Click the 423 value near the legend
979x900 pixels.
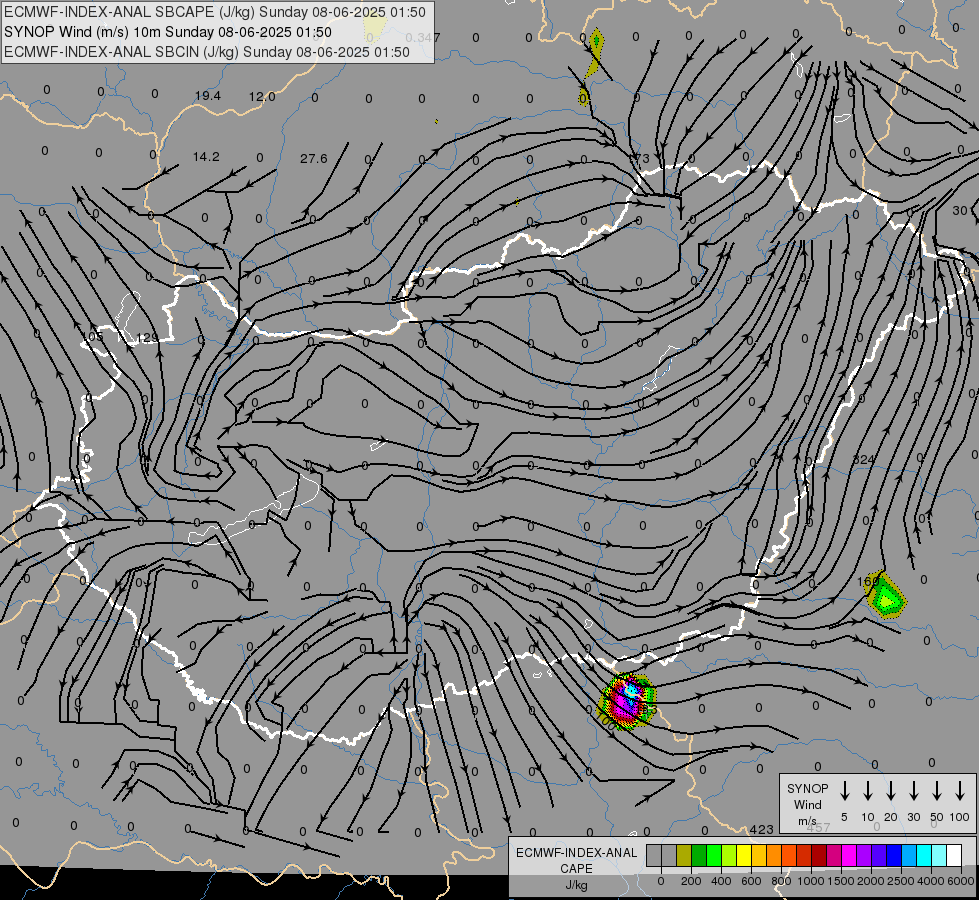pyautogui.click(x=762, y=829)
